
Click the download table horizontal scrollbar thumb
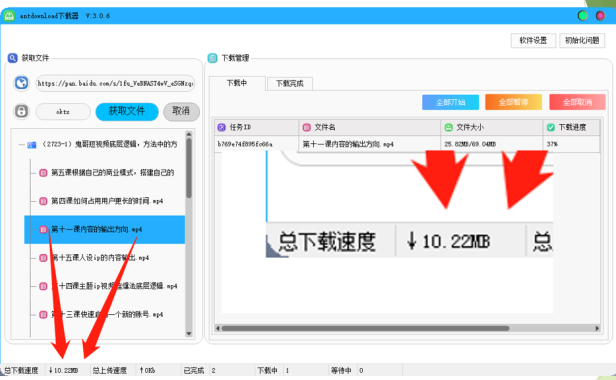coord(365,328)
